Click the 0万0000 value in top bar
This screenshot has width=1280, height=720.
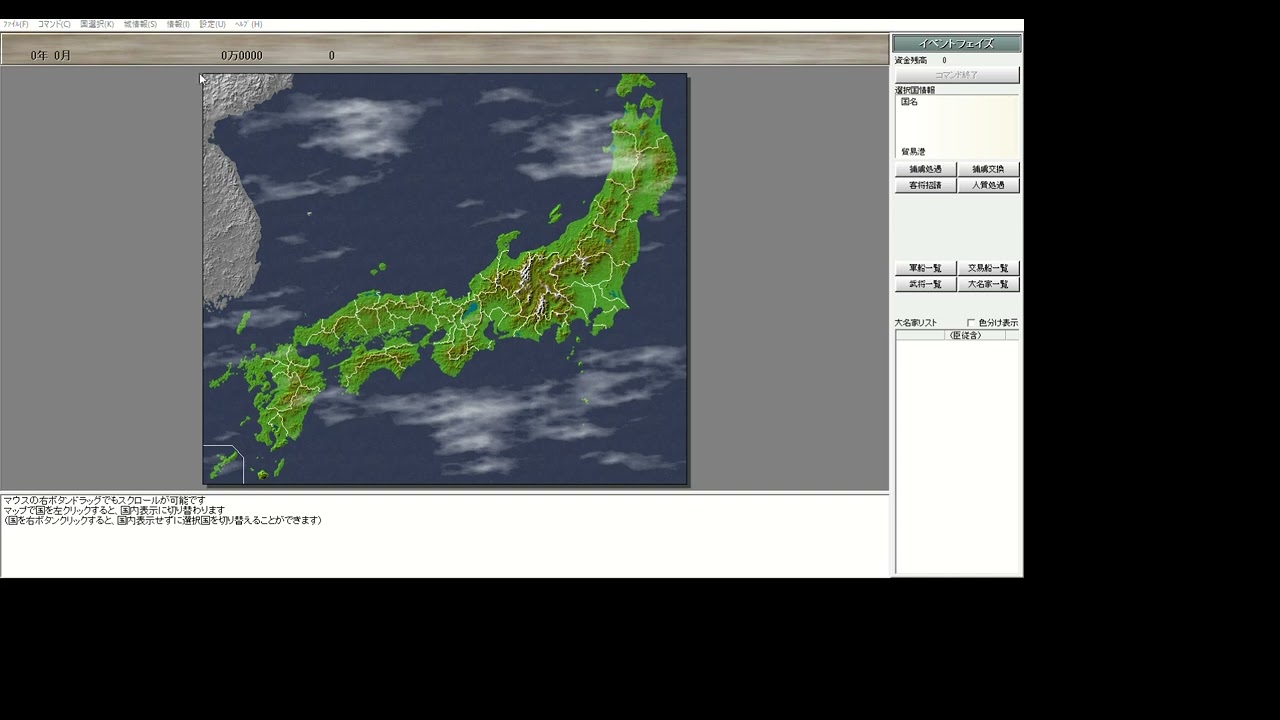(242, 56)
